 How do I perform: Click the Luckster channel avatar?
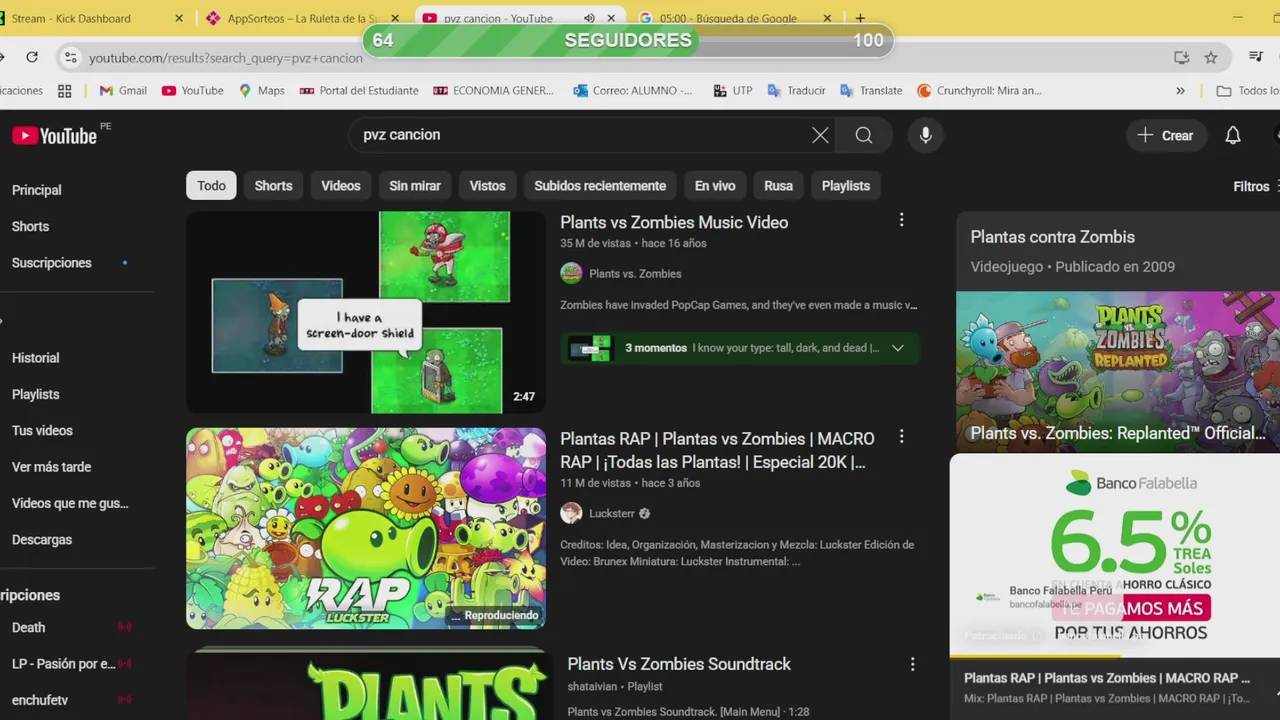coord(571,513)
